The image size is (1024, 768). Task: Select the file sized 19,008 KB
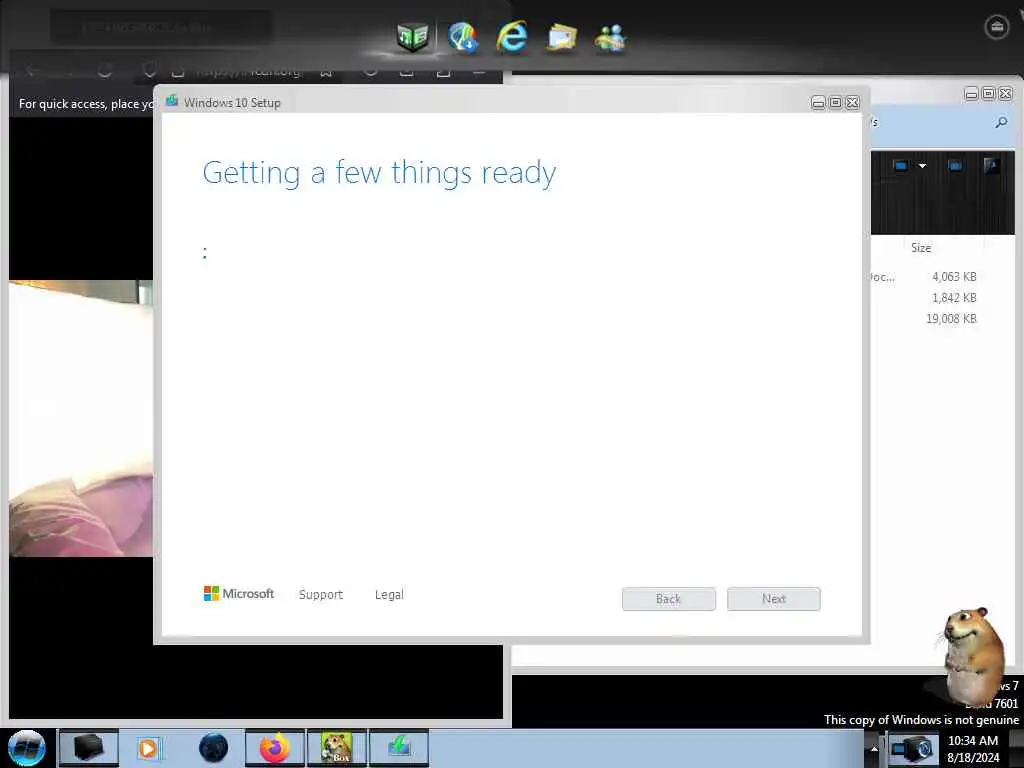951,319
